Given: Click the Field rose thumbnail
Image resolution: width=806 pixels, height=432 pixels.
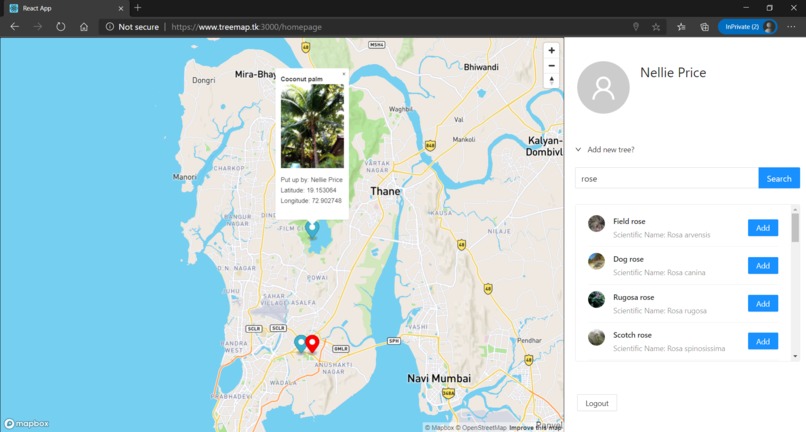Looking at the screenshot, I should (x=596, y=224).
